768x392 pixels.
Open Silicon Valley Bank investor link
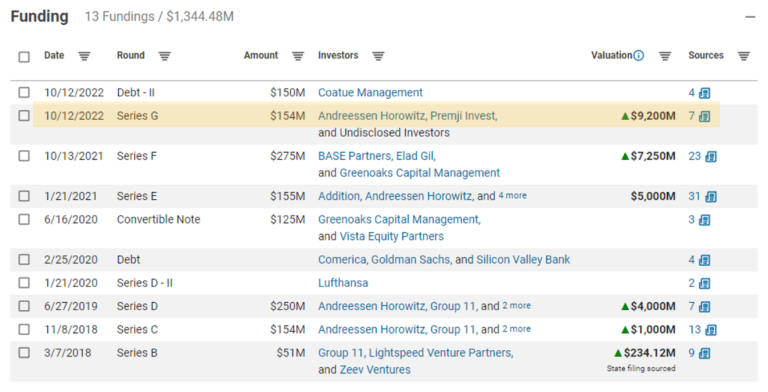click(x=523, y=260)
